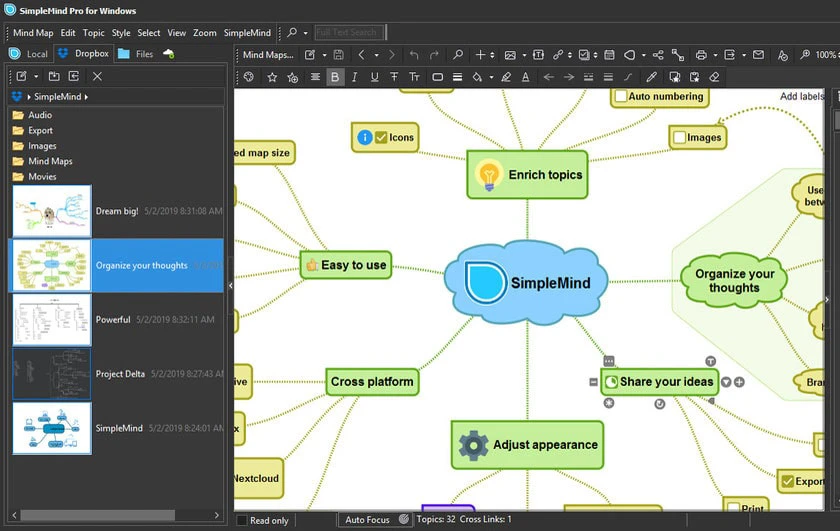The height and width of the screenshot is (531, 840).
Task: Open the fill color dropdown arrow
Action: pyautogui.click(x=491, y=77)
